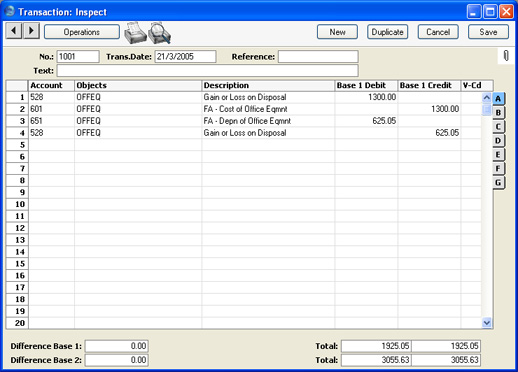Viewport: 518px width, 372px height.
Task: Click the debit Total 3055.63 field
Action: (376, 360)
